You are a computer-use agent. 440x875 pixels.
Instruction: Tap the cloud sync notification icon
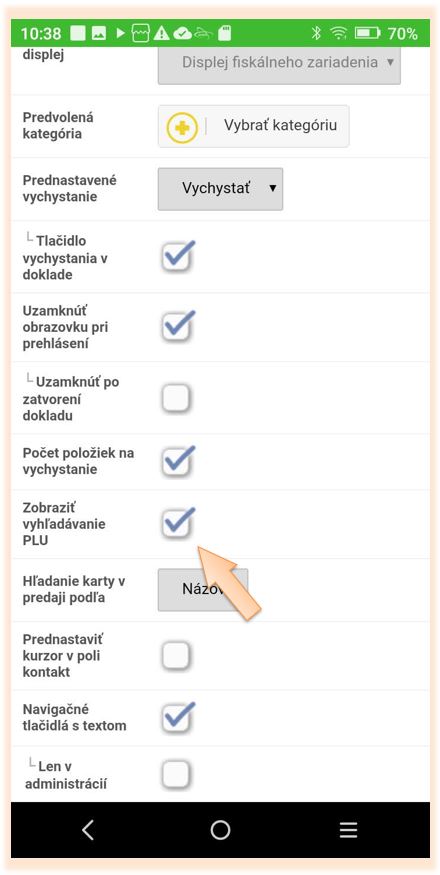182,34
